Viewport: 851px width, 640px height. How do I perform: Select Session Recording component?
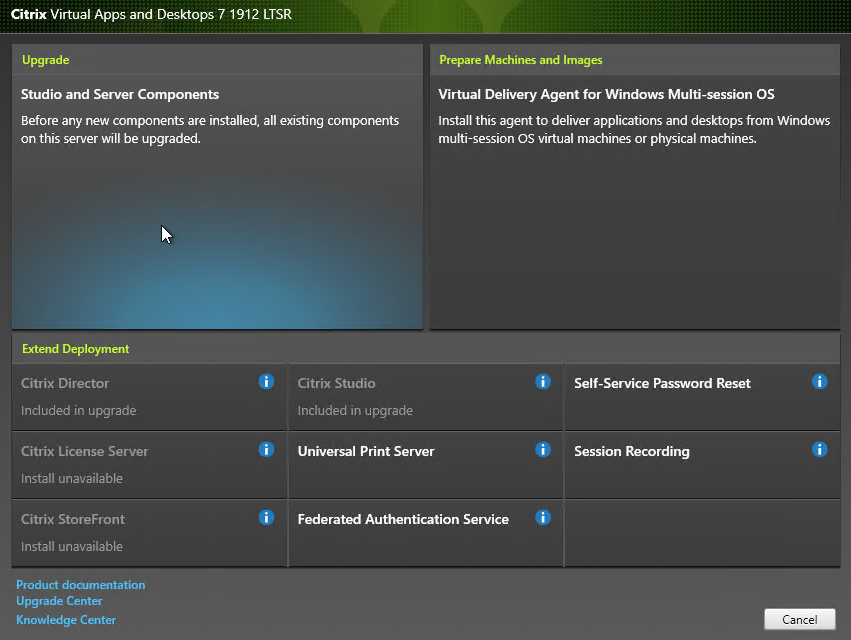(x=702, y=465)
